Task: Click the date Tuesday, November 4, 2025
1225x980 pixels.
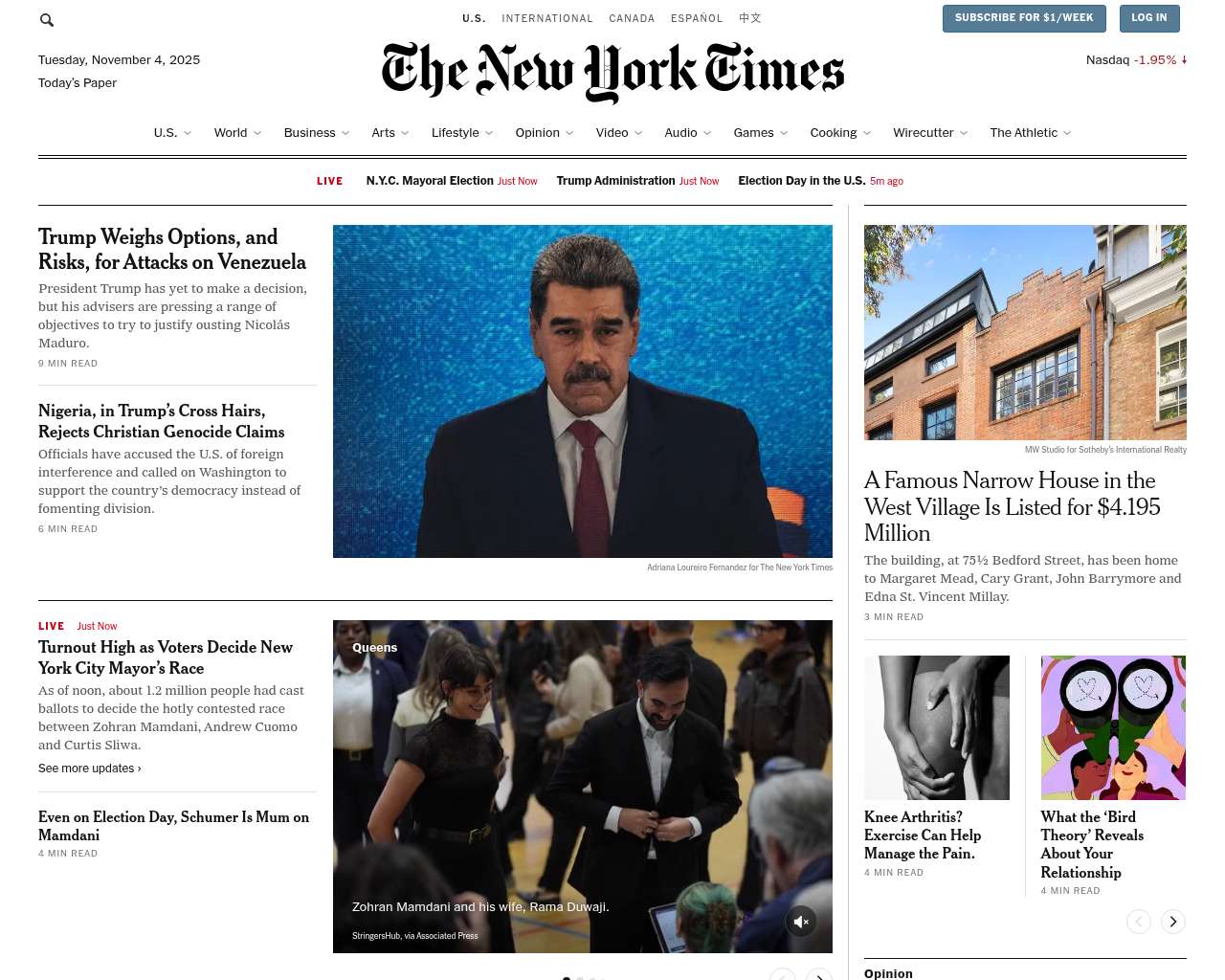Action: (x=120, y=60)
